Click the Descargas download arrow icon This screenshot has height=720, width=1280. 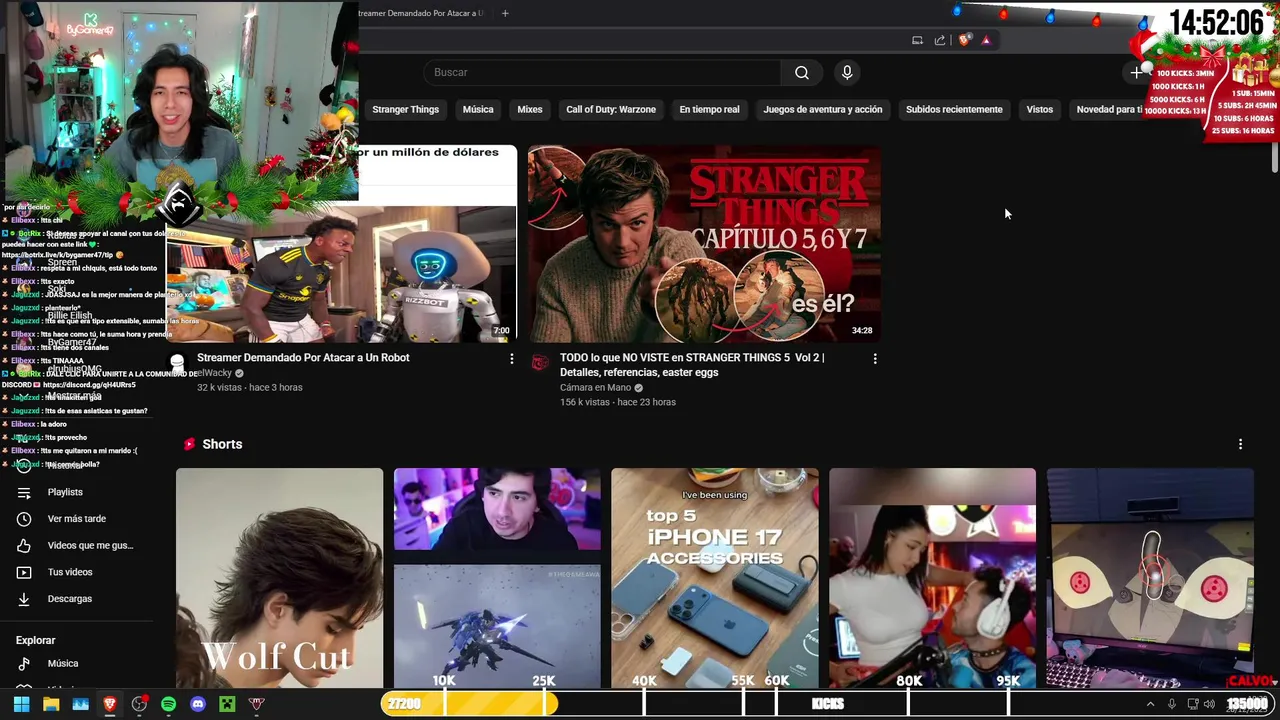pyautogui.click(x=24, y=599)
